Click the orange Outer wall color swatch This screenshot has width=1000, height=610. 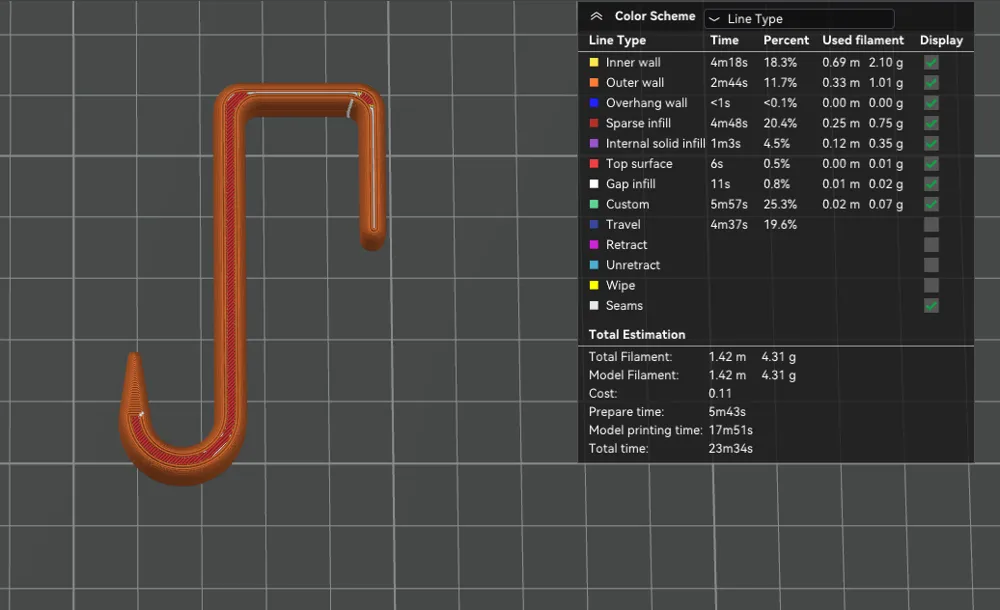[594, 82]
